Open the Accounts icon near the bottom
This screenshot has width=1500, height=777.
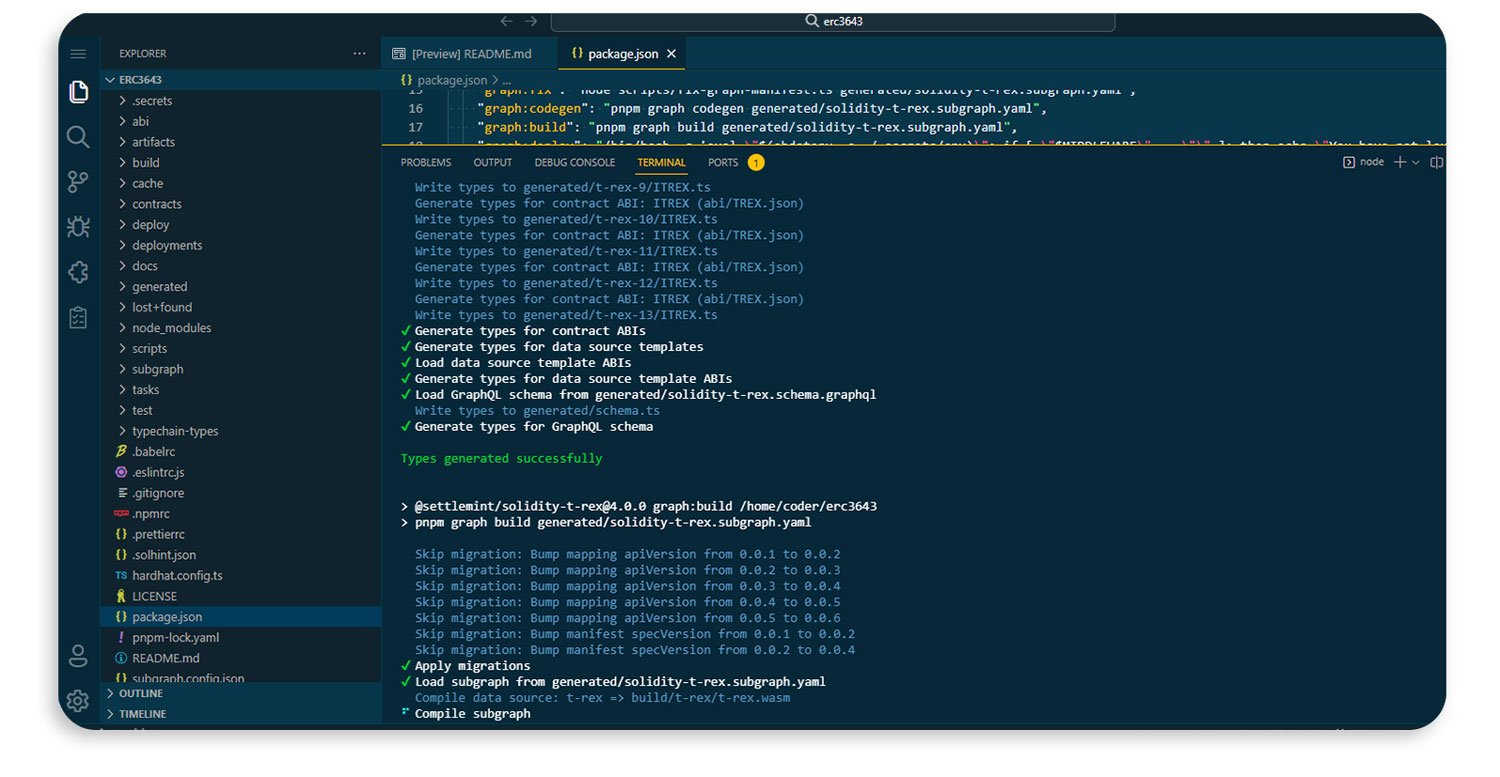point(77,656)
